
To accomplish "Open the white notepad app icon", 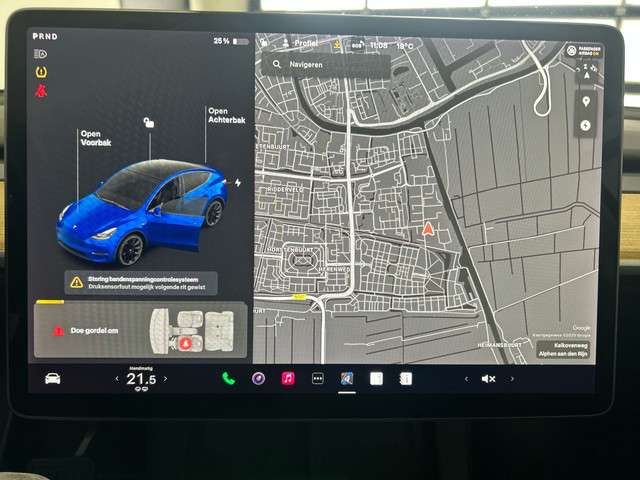I will pyautogui.click(x=376, y=379).
